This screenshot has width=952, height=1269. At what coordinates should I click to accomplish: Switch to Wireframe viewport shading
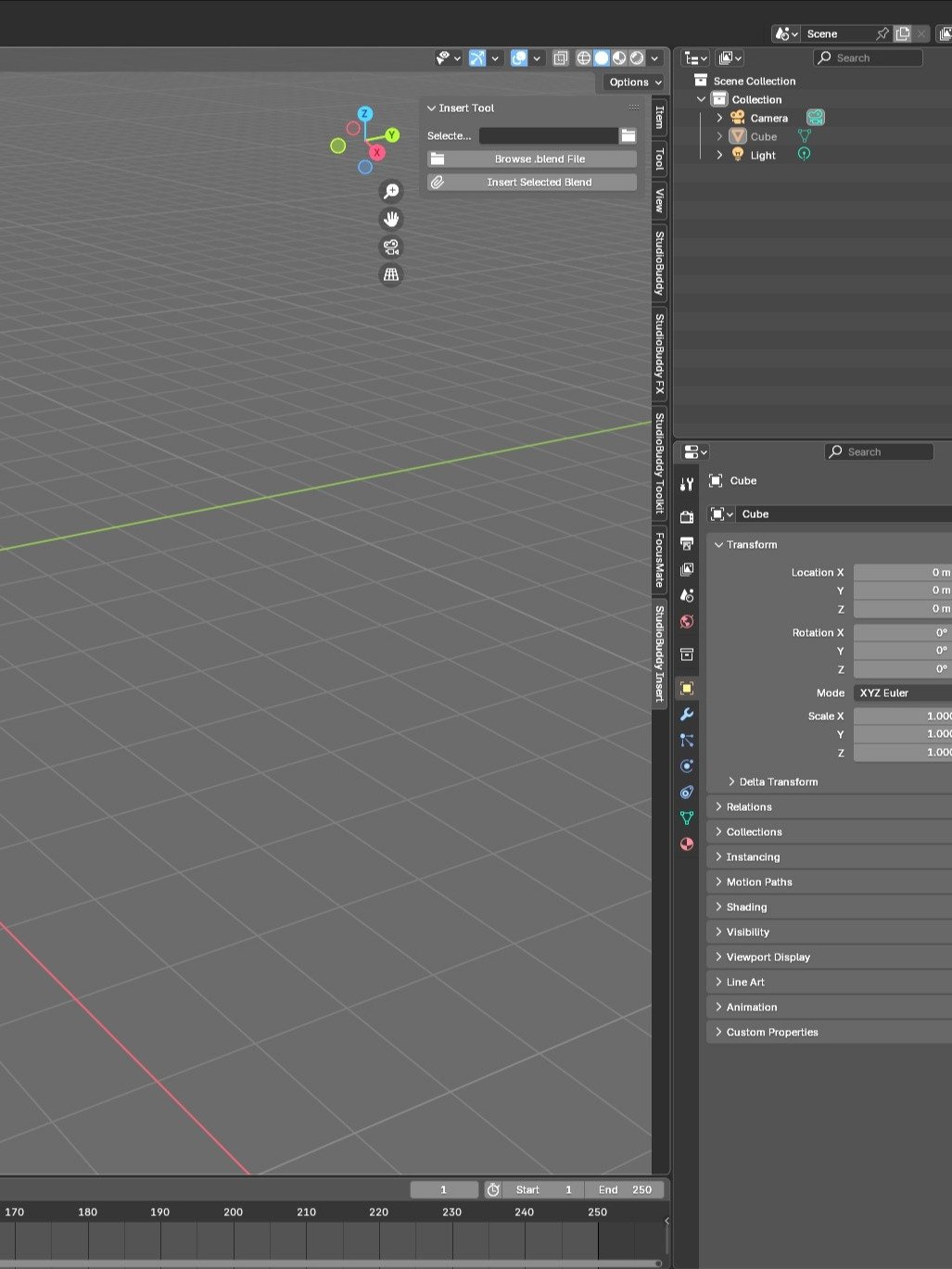click(584, 57)
